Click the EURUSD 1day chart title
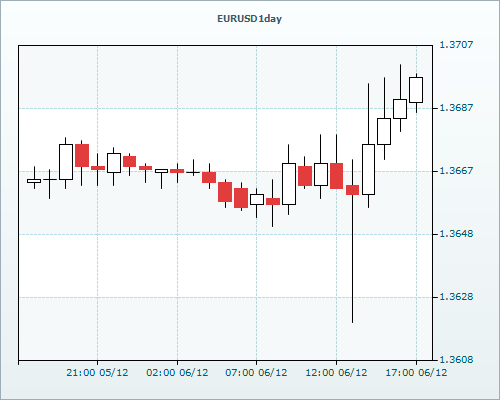 click(x=249, y=19)
